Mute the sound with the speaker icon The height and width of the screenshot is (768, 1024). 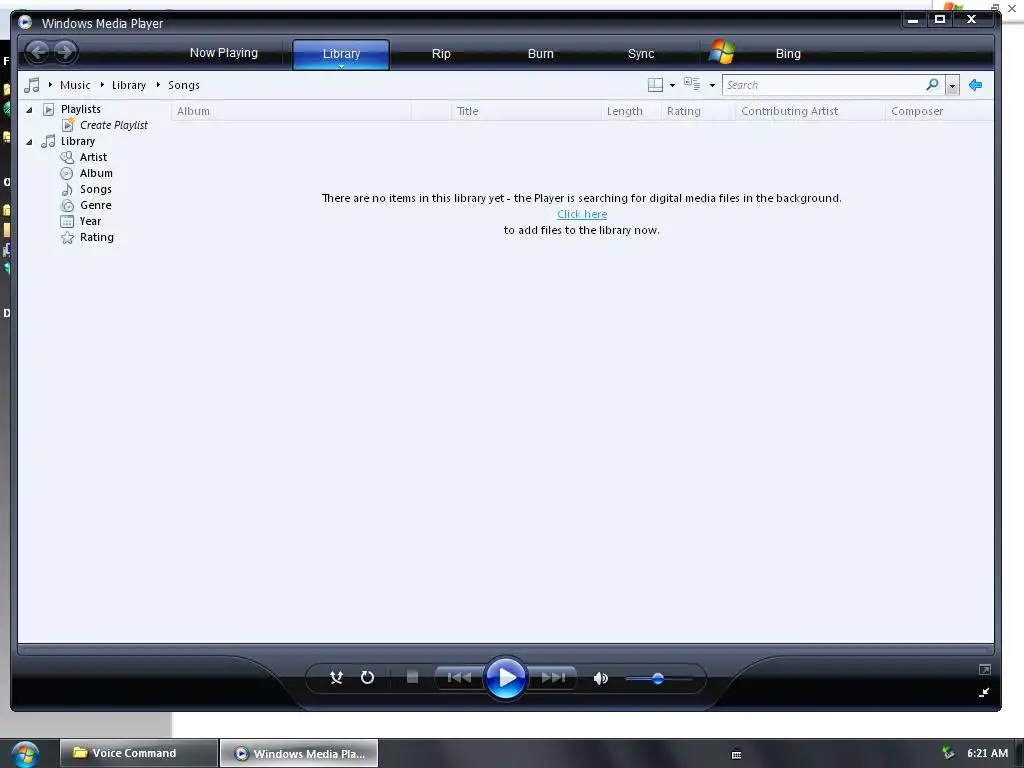600,678
